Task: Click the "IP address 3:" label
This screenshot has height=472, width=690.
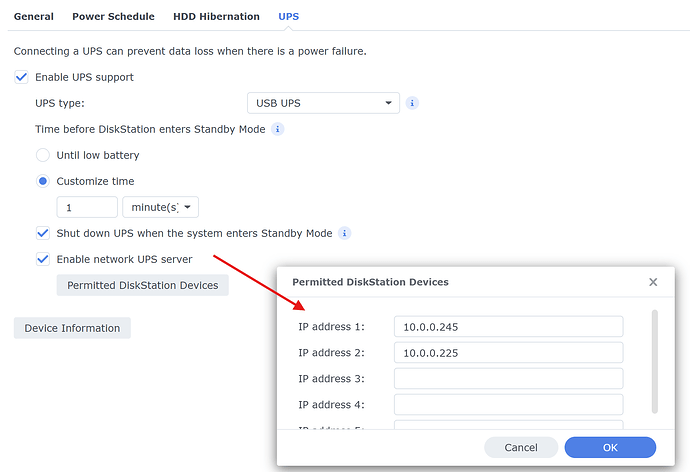Action: tap(331, 379)
